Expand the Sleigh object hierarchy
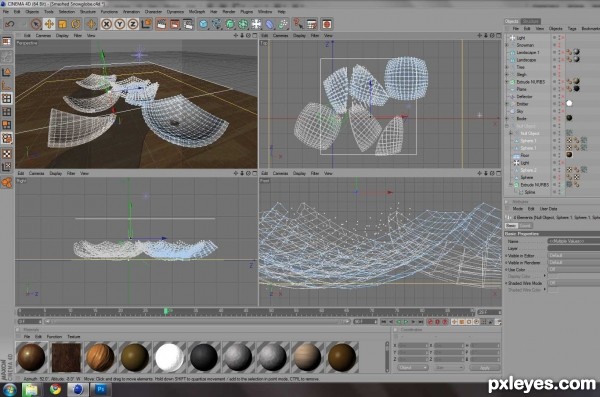Viewport: 600px width, 397px height. click(508, 74)
